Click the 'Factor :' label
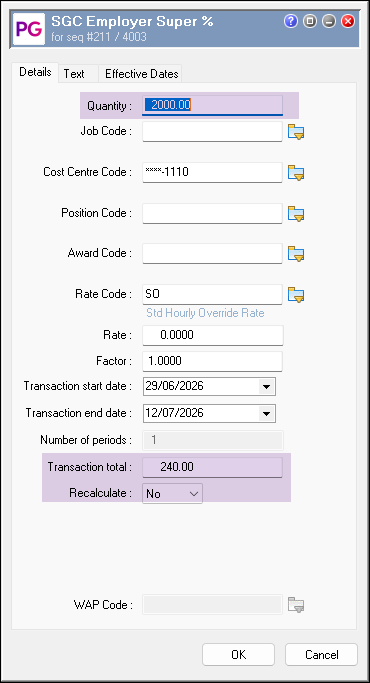This screenshot has width=370, height=683. pos(114,361)
